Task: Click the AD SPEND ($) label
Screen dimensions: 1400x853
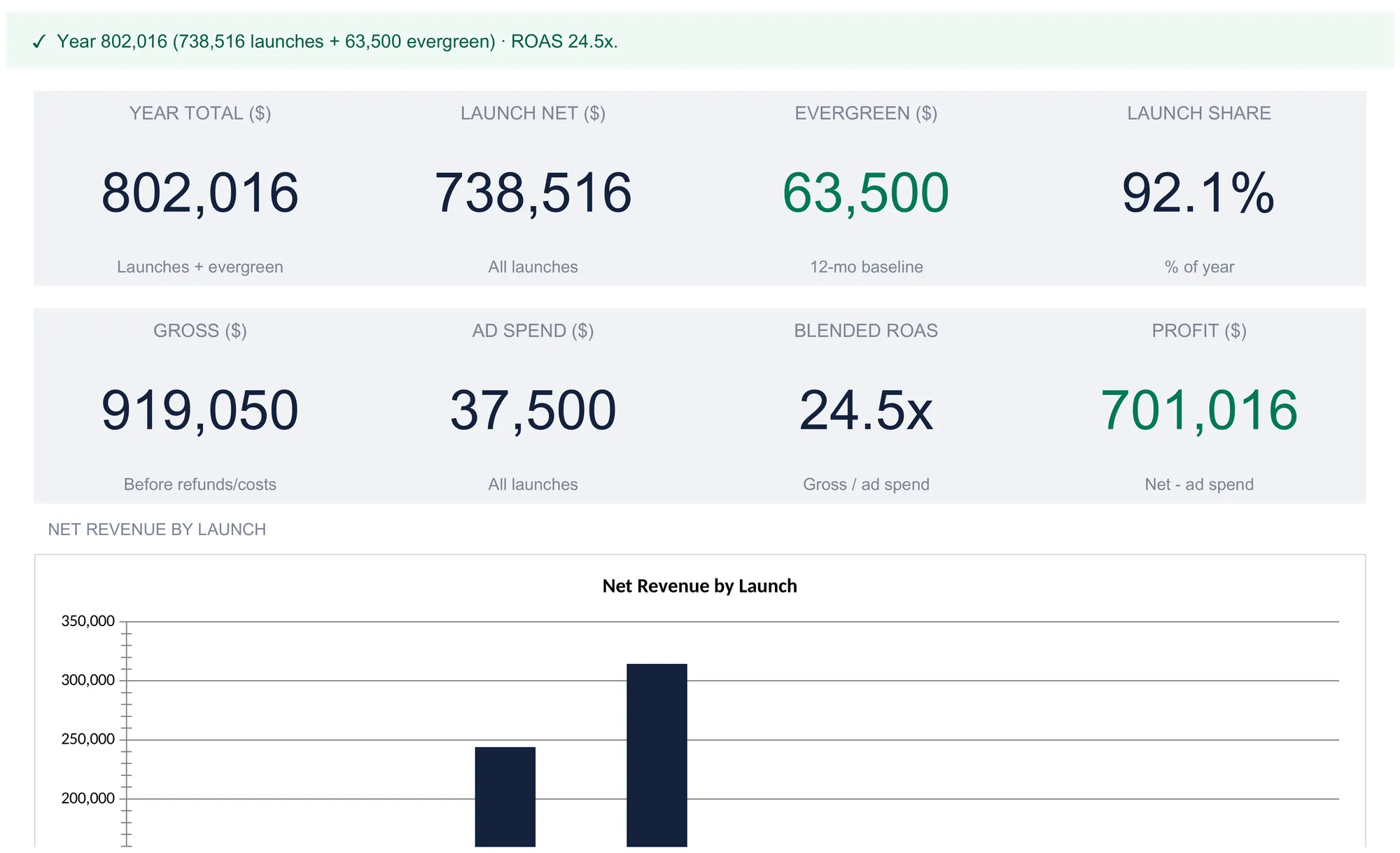Action: point(533,331)
